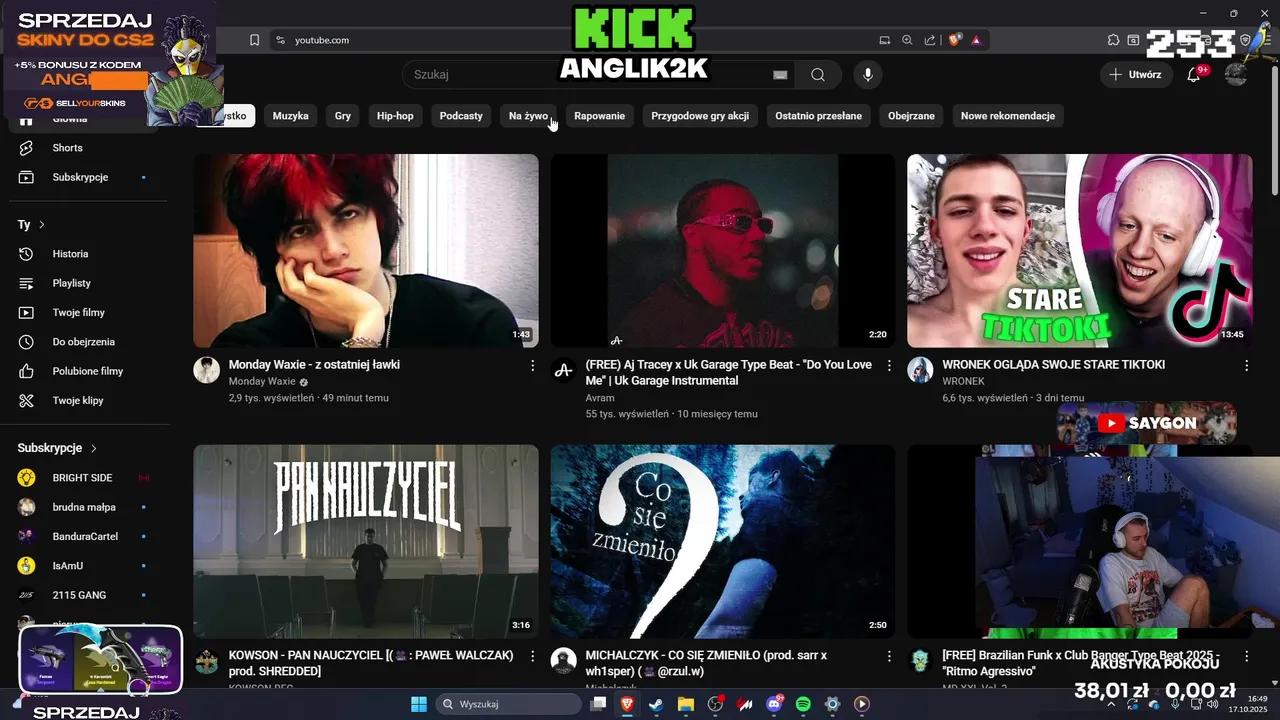Open video title Monday Waxie - z ostatniej ławki
Image resolution: width=1280 pixels, height=720 pixels.
coord(314,365)
